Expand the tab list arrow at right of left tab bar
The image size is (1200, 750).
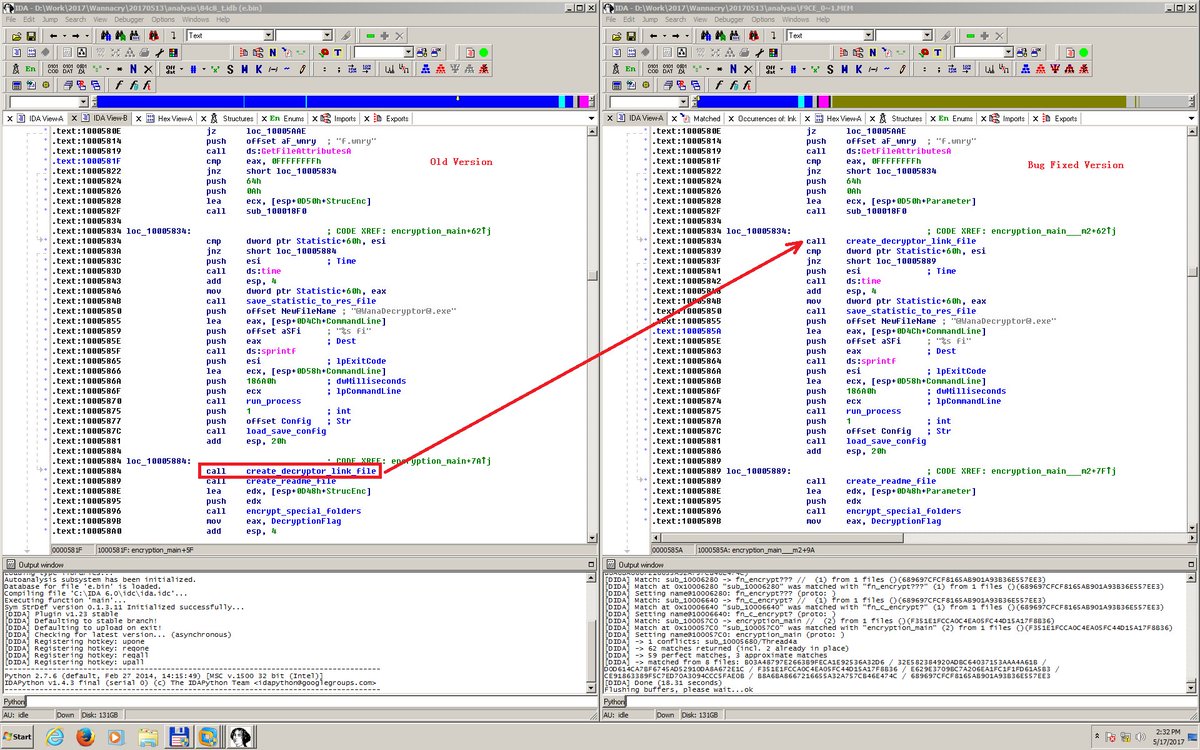coord(592,118)
